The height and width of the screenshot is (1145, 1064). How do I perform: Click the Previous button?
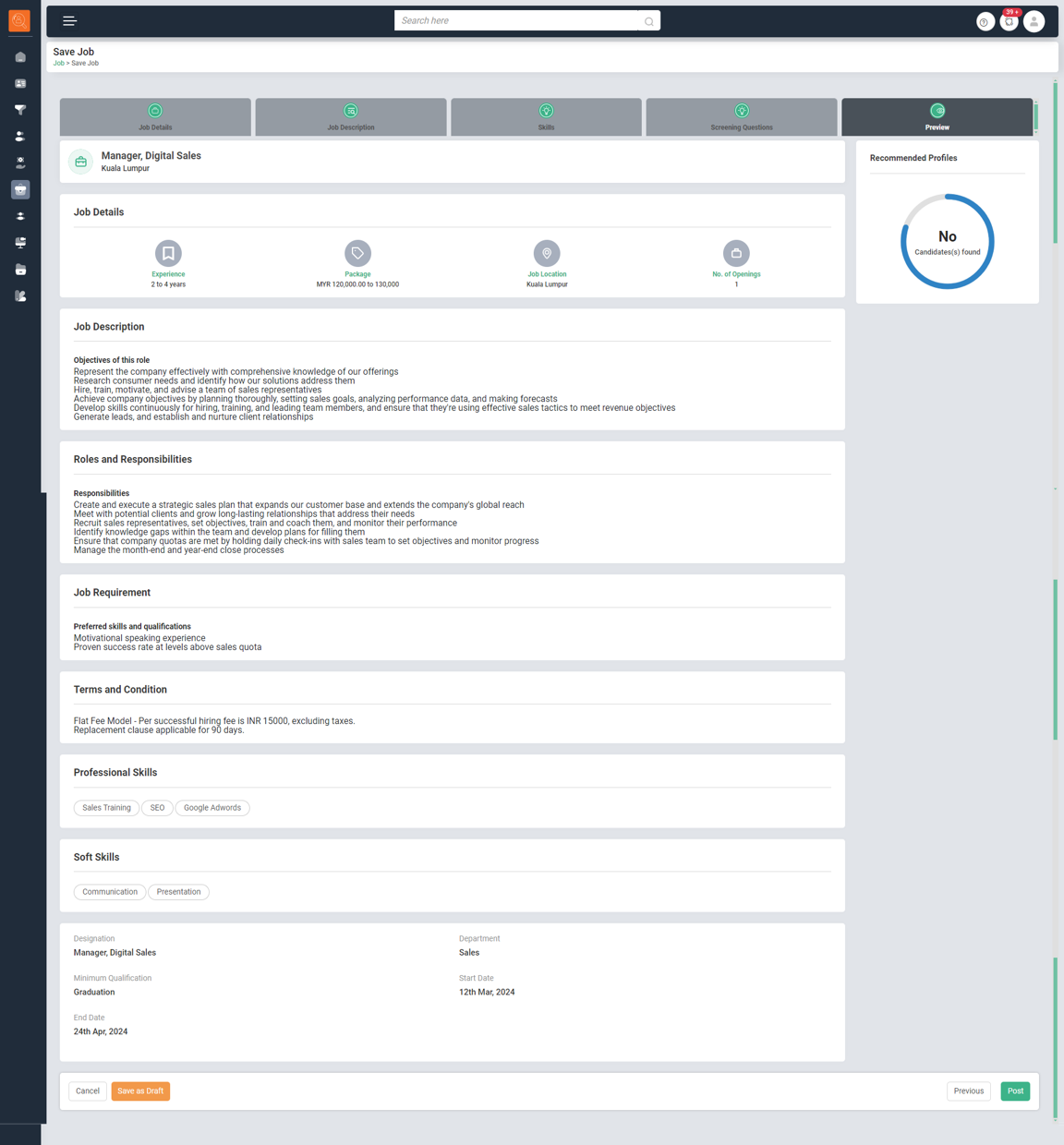tap(968, 1091)
